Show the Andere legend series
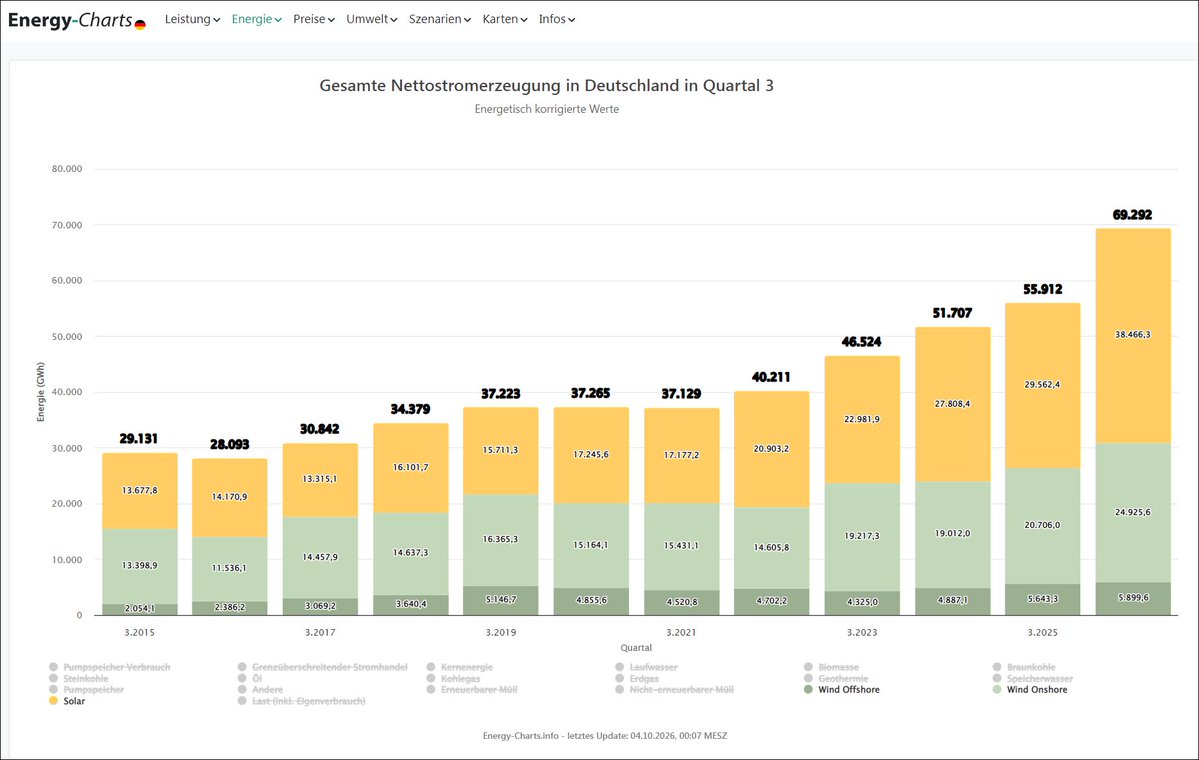Screen dimensions: 1199x760 point(260,690)
